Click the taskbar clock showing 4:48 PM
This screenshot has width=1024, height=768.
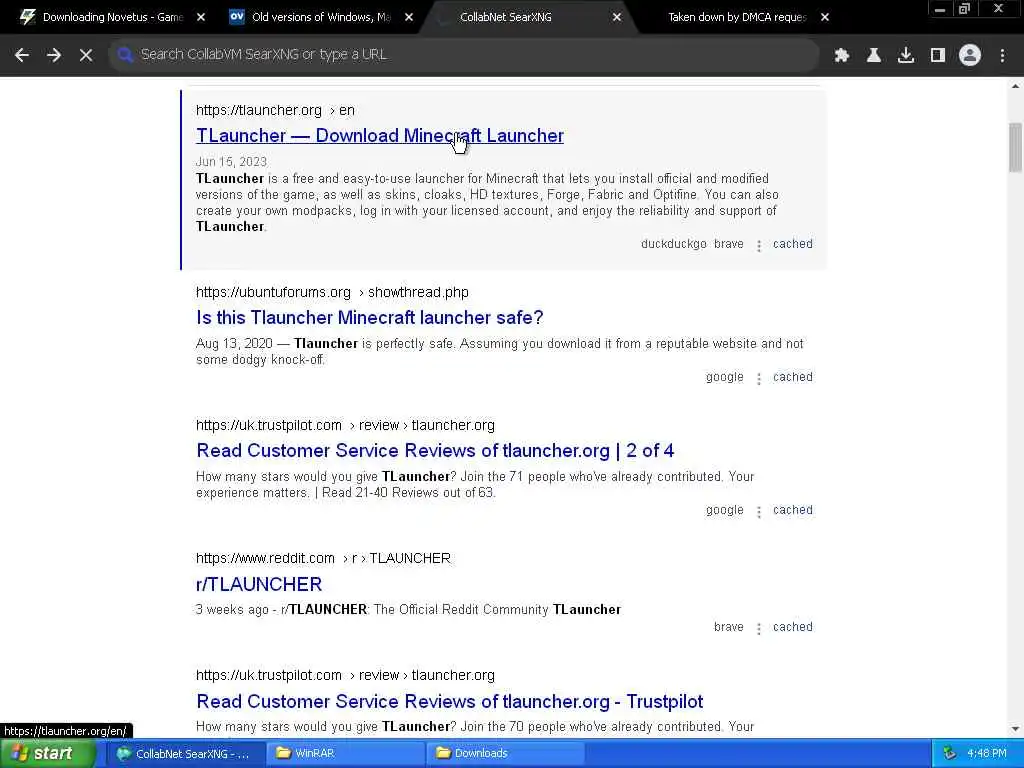coord(987,754)
